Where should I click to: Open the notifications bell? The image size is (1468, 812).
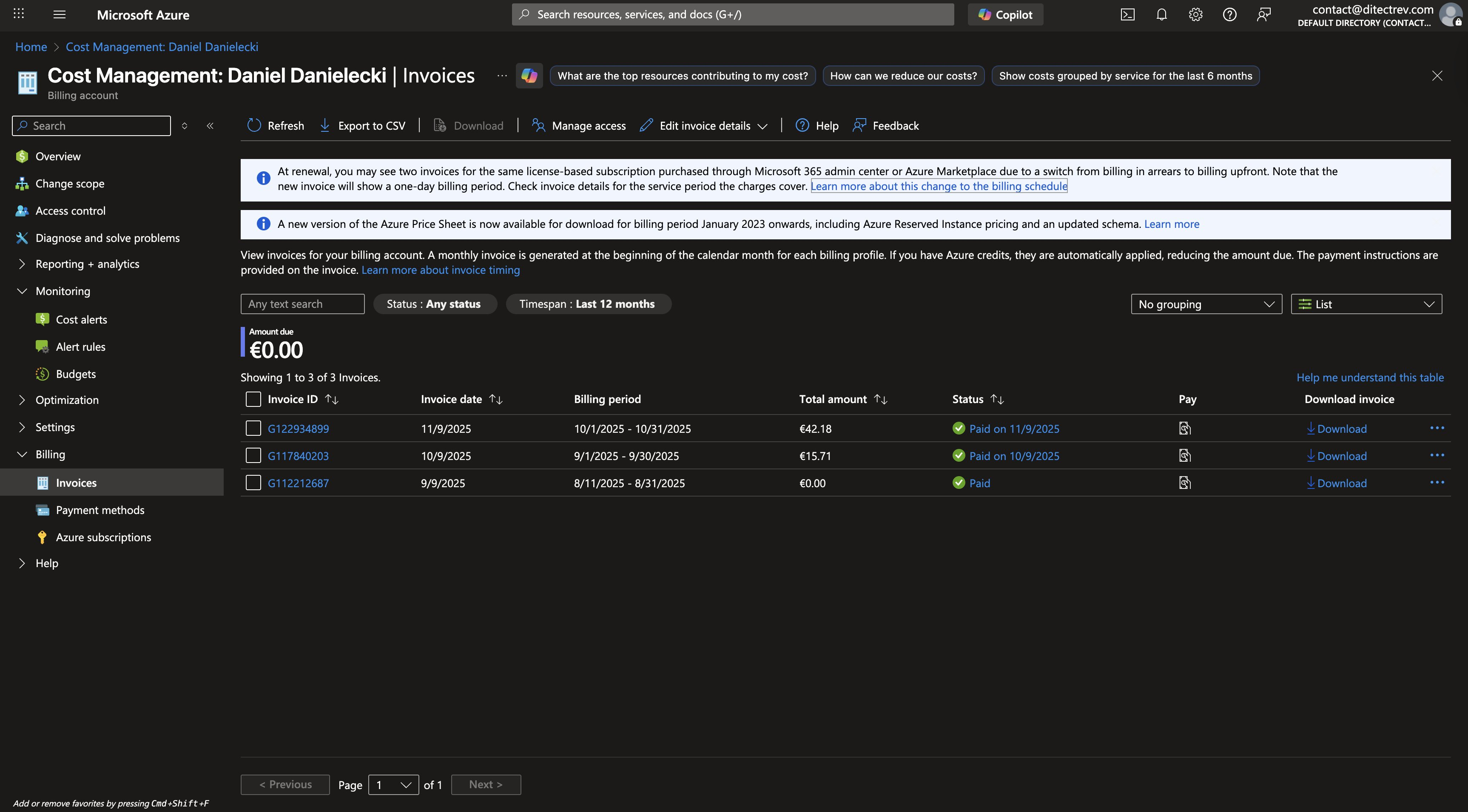1161,15
